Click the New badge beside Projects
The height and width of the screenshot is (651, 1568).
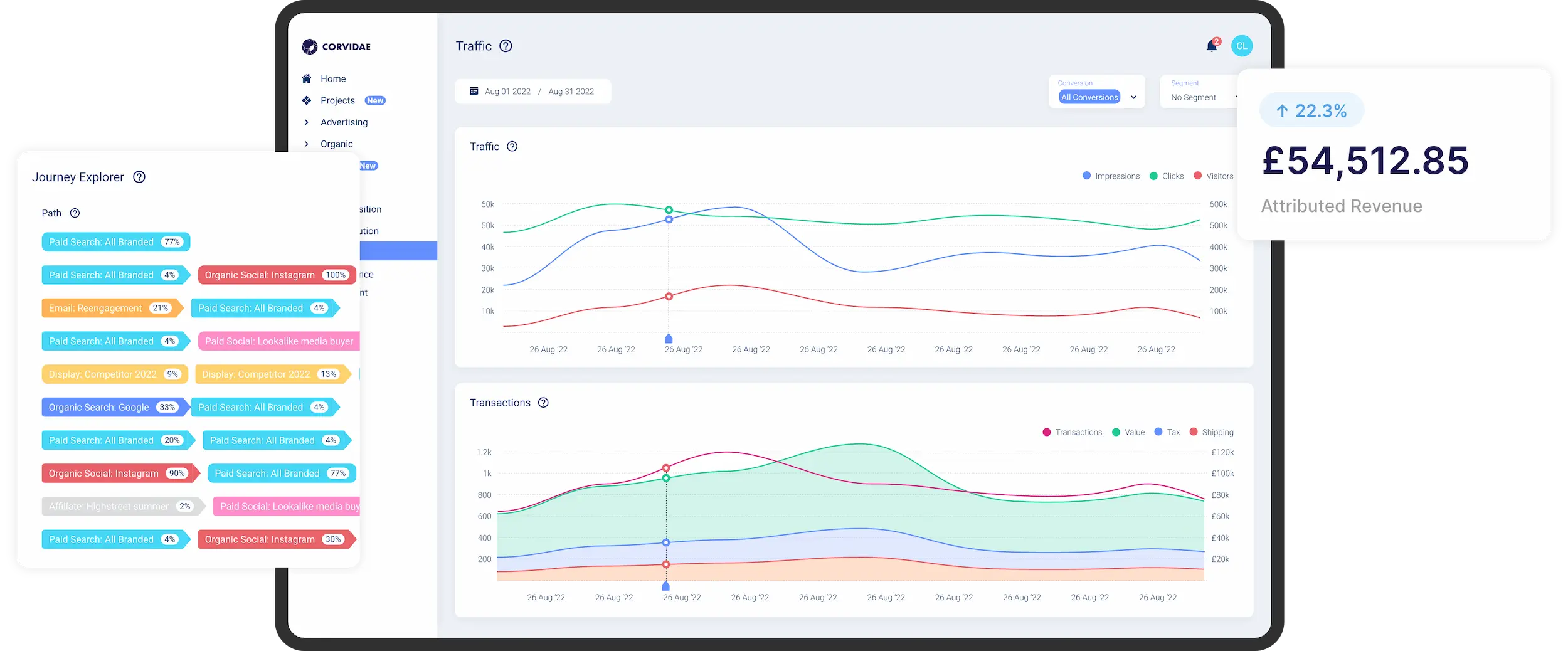[375, 100]
